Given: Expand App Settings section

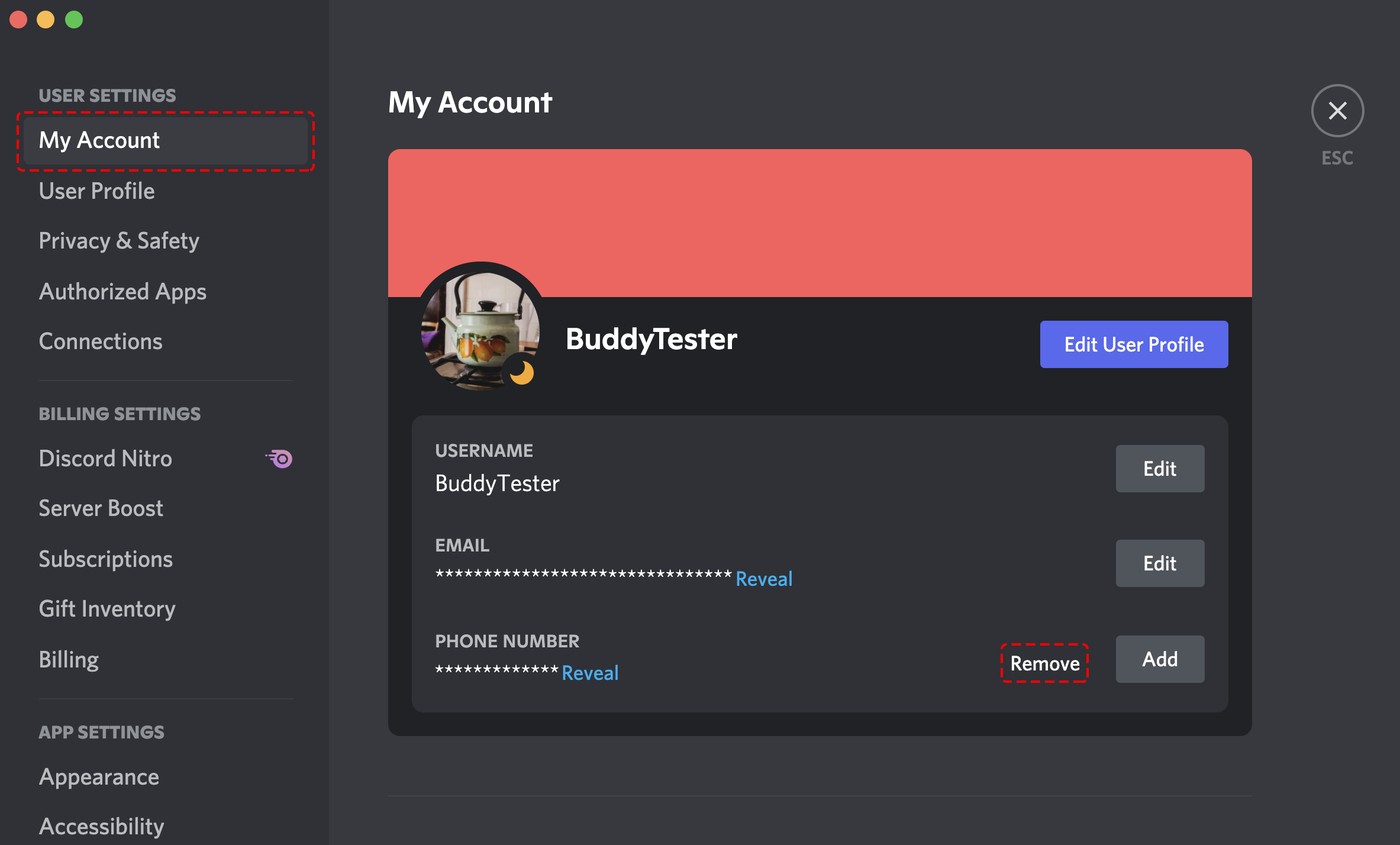Looking at the screenshot, I should tap(100, 732).
